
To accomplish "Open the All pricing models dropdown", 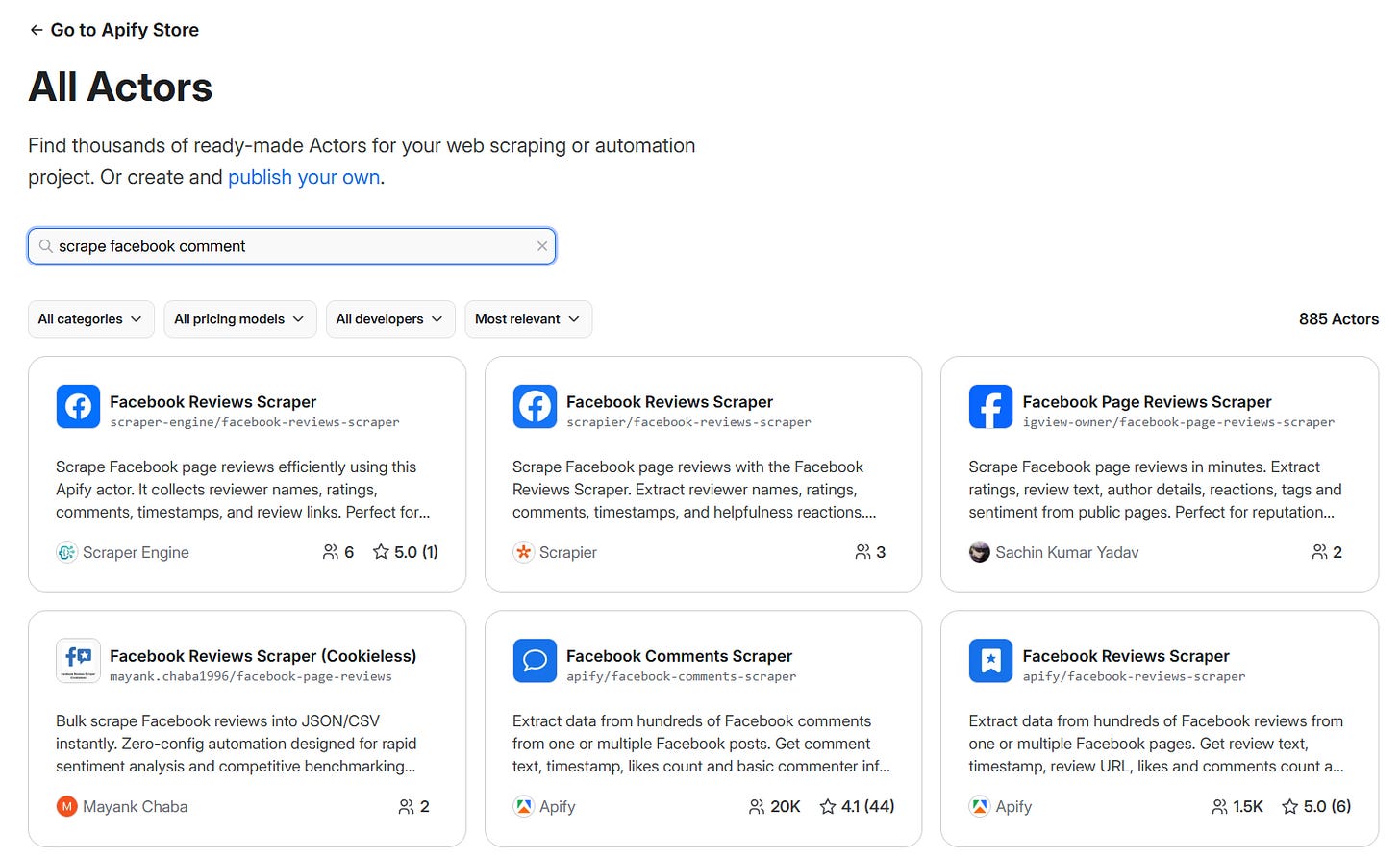I will (x=239, y=319).
